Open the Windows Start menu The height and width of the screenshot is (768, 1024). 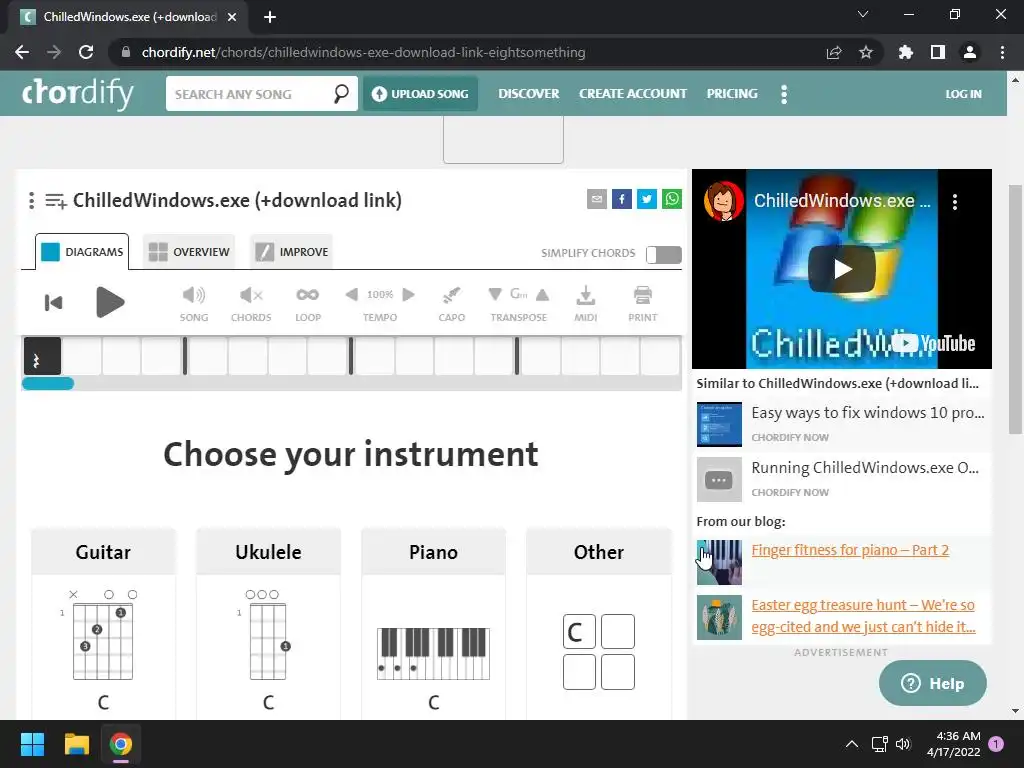pos(32,744)
